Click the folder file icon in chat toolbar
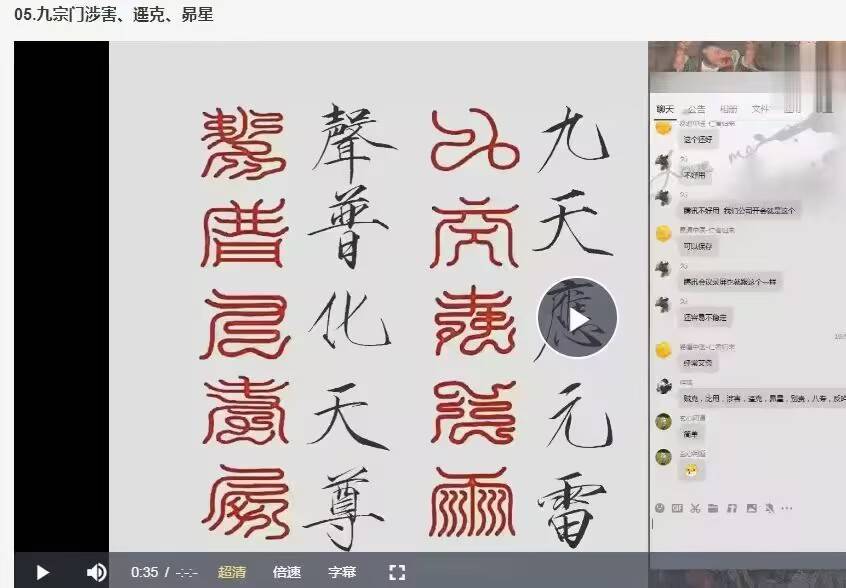Screen dimensions: 846x588 pyautogui.click(x=713, y=508)
